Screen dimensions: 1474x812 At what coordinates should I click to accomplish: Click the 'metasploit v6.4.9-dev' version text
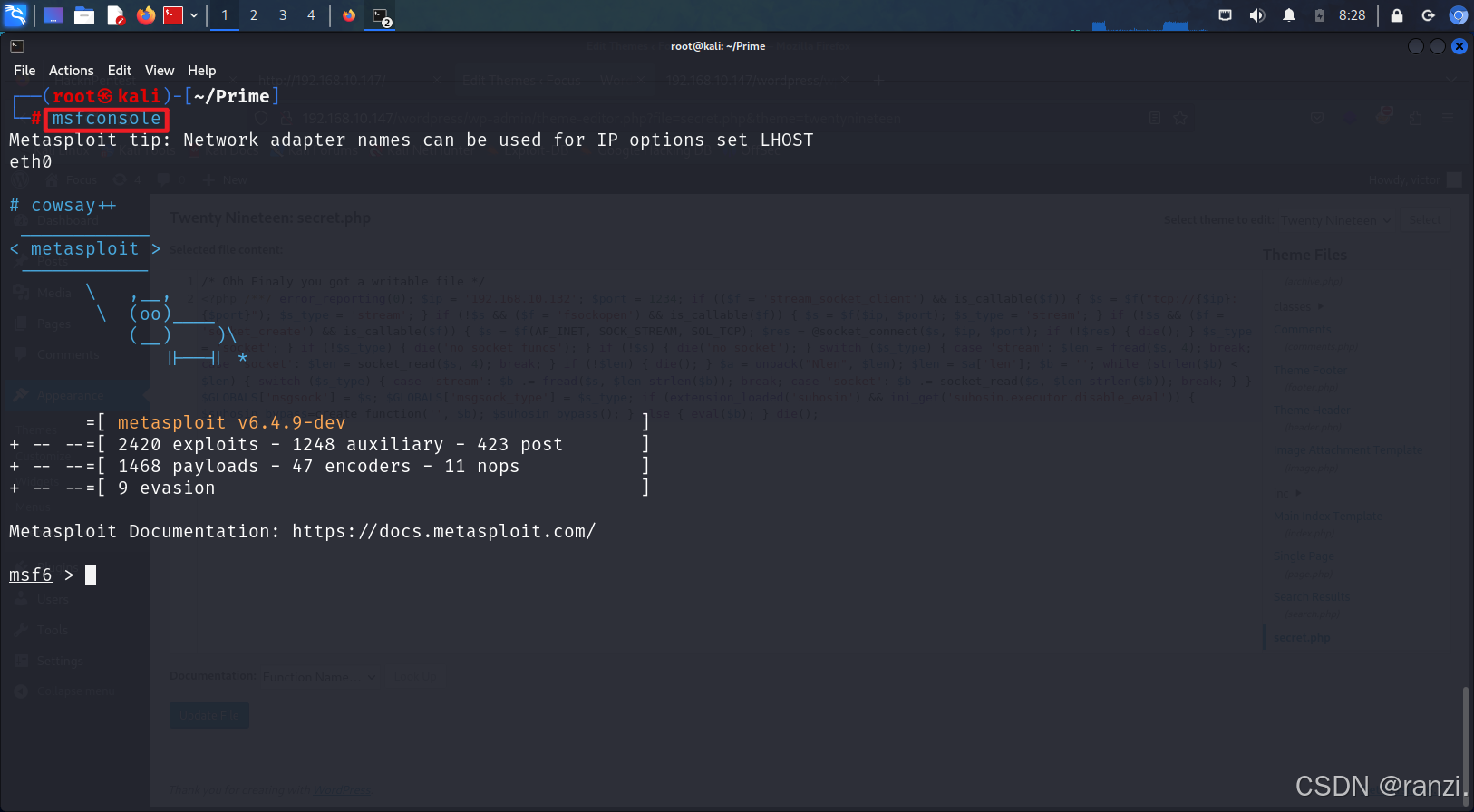pyautogui.click(x=231, y=423)
